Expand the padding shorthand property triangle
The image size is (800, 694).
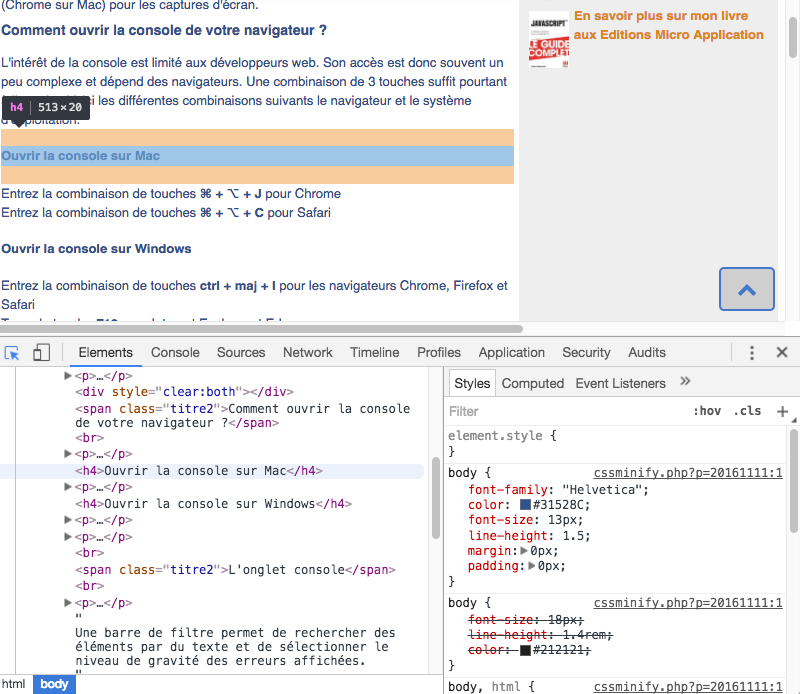(532, 566)
